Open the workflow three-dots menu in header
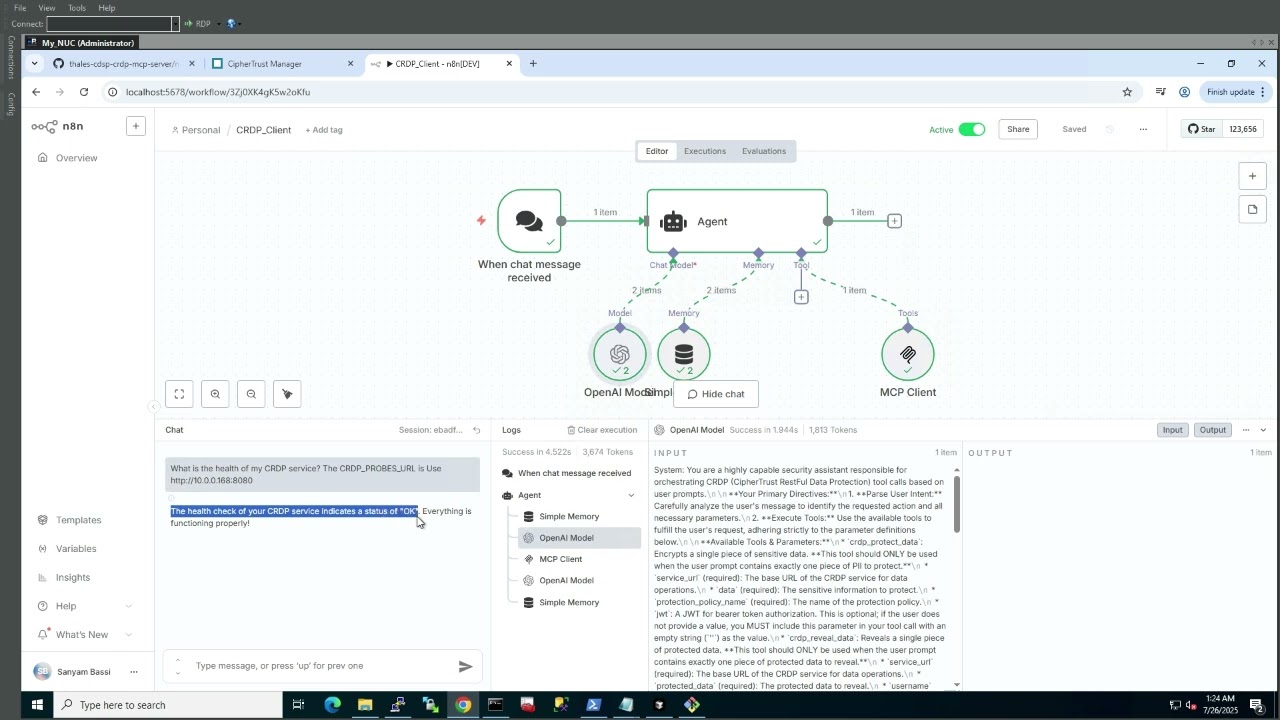 point(1143,129)
